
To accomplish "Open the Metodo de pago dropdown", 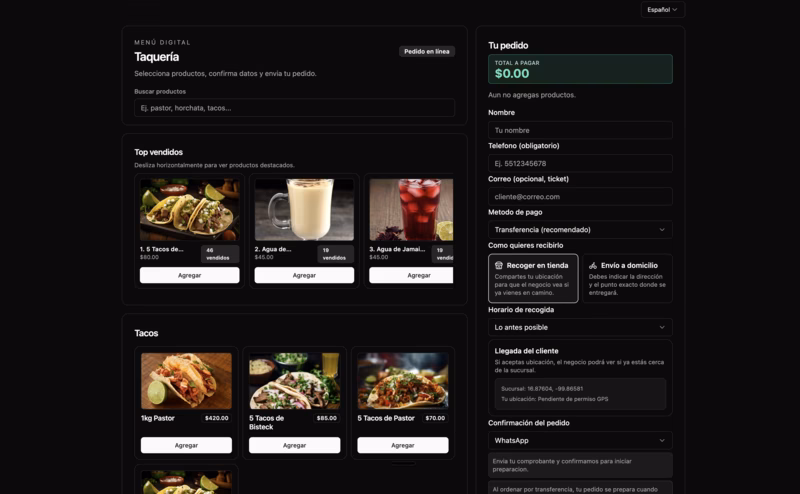I will [x=580, y=230].
